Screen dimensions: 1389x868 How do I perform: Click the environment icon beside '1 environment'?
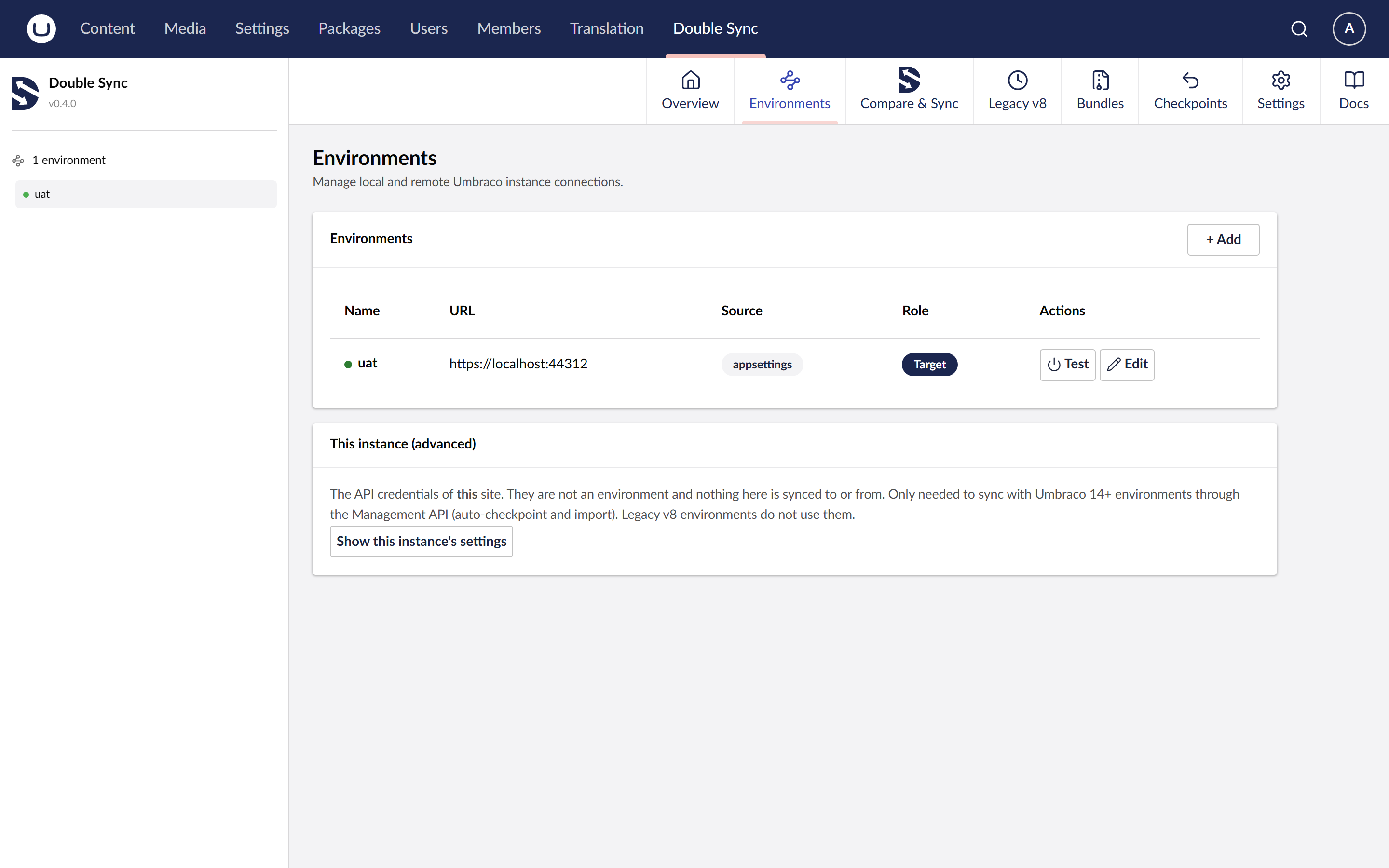[x=18, y=161]
